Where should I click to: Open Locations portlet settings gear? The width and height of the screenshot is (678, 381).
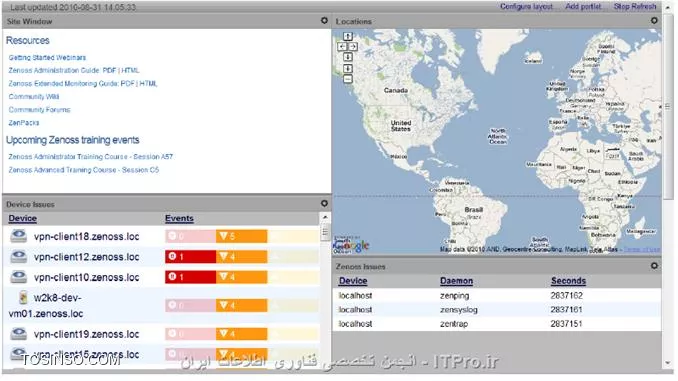(x=654, y=20)
